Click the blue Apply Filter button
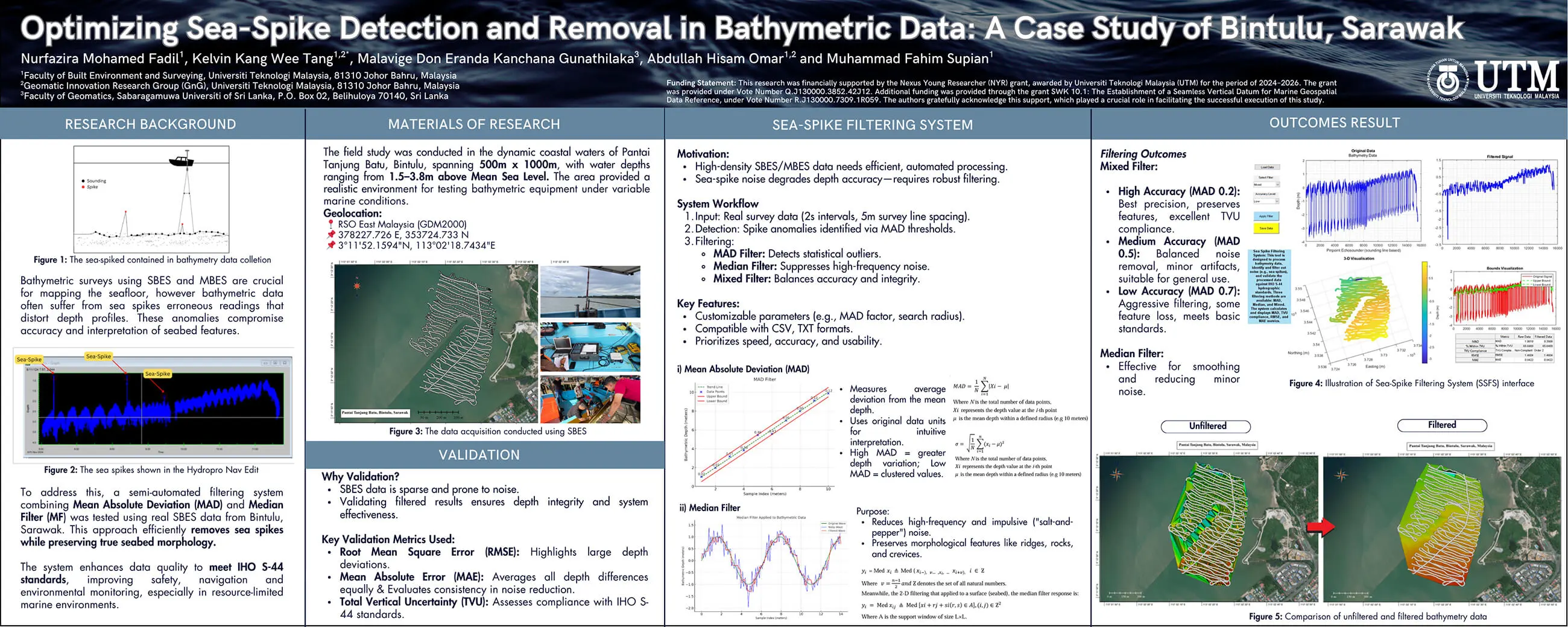This screenshot has height=627, width=1568. click(1266, 216)
